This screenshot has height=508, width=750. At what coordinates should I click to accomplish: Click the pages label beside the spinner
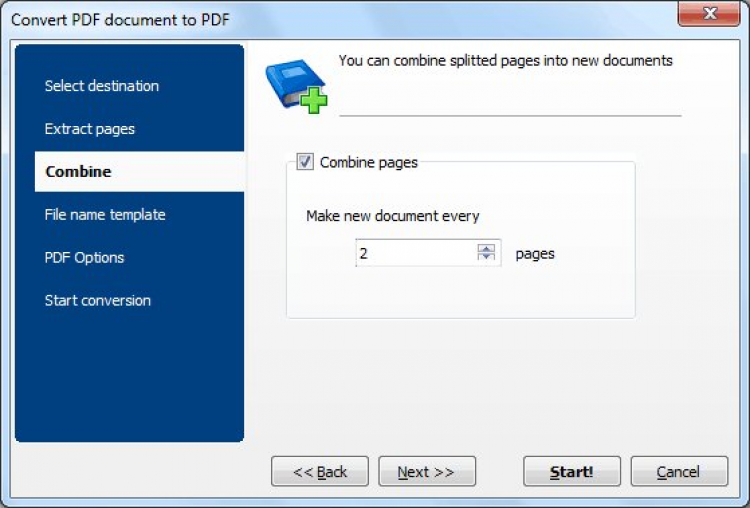[535, 254]
